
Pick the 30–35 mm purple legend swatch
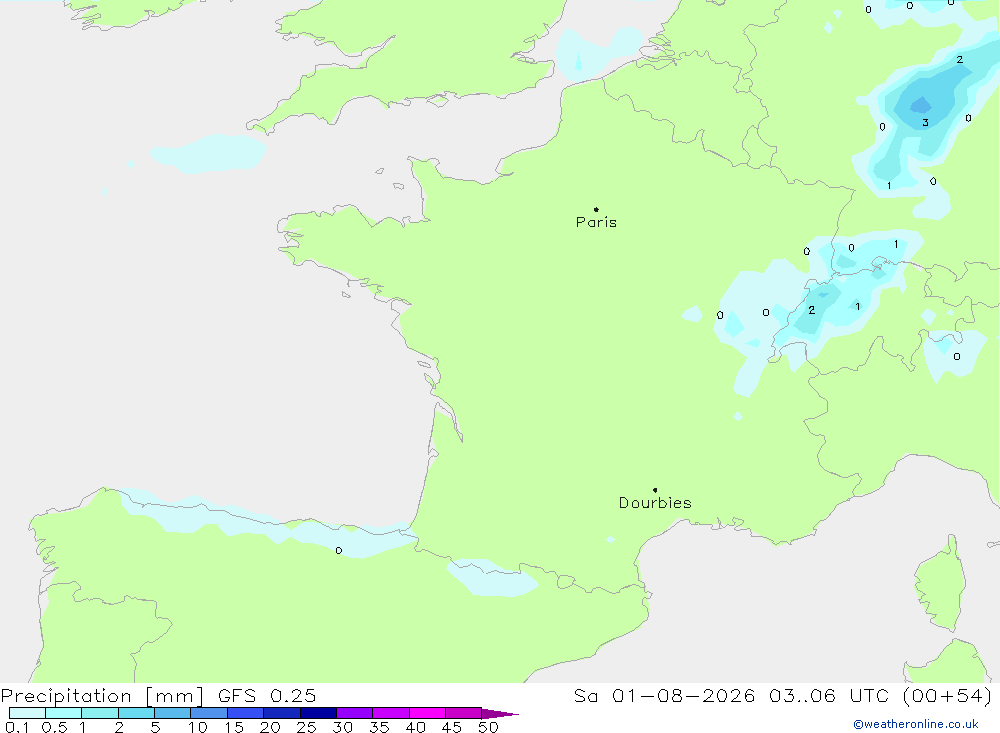[355, 713]
